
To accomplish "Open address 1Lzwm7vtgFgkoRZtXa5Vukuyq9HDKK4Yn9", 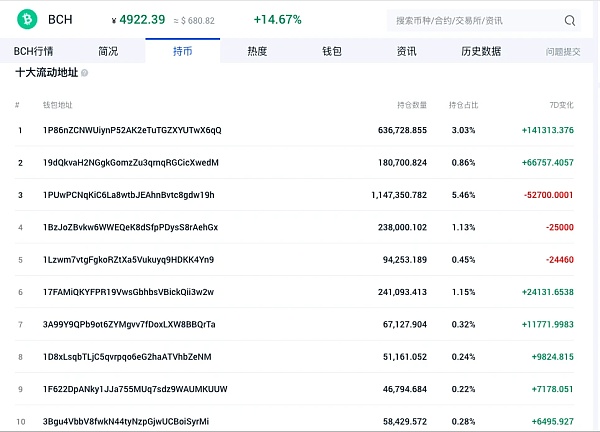I will [128, 260].
